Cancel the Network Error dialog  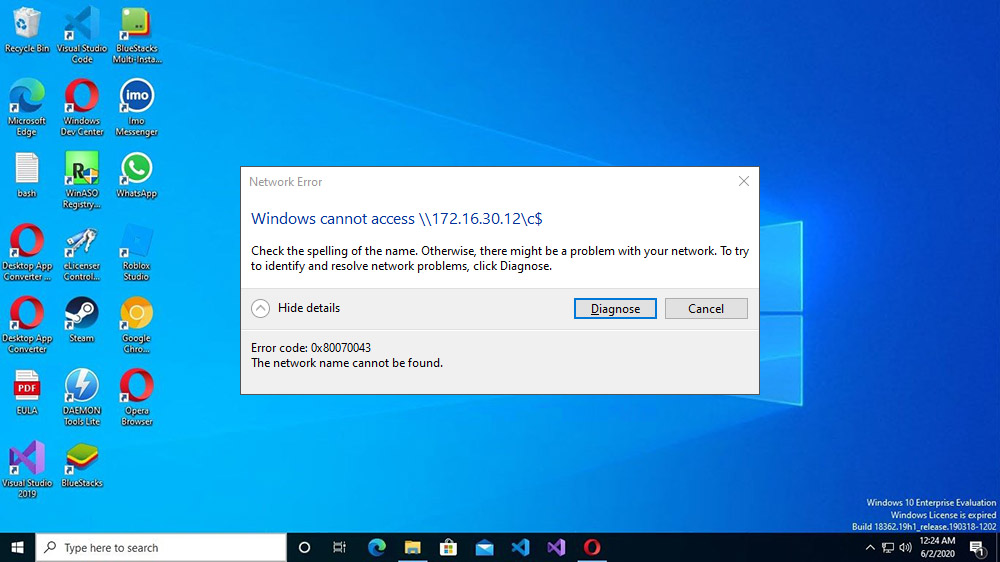[x=705, y=309]
